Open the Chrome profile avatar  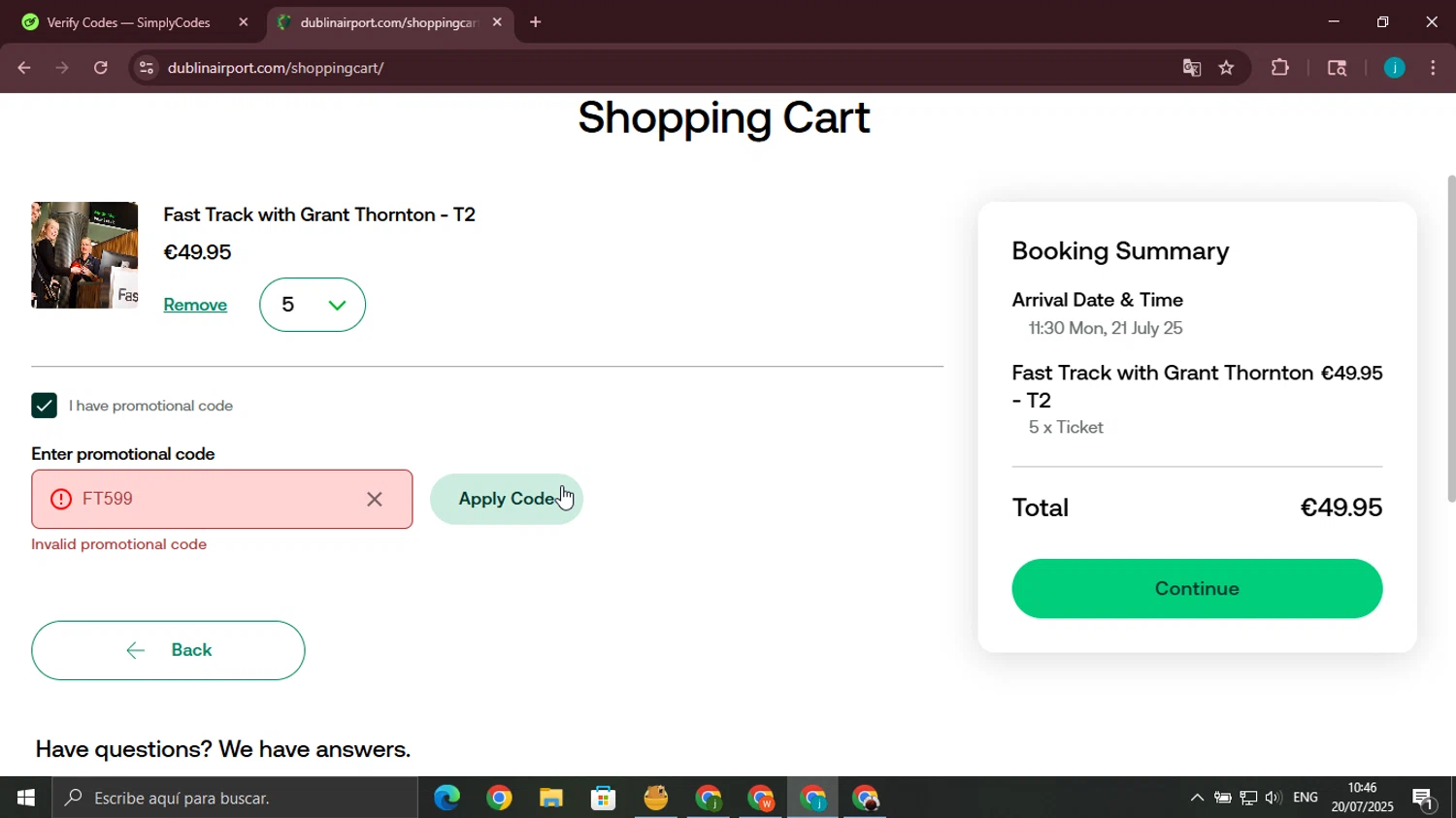click(x=1395, y=68)
